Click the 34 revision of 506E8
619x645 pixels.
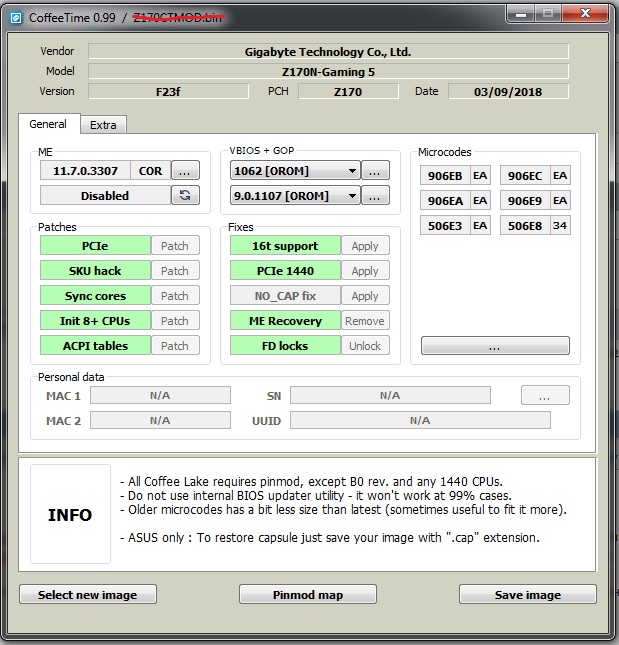(560, 225)
